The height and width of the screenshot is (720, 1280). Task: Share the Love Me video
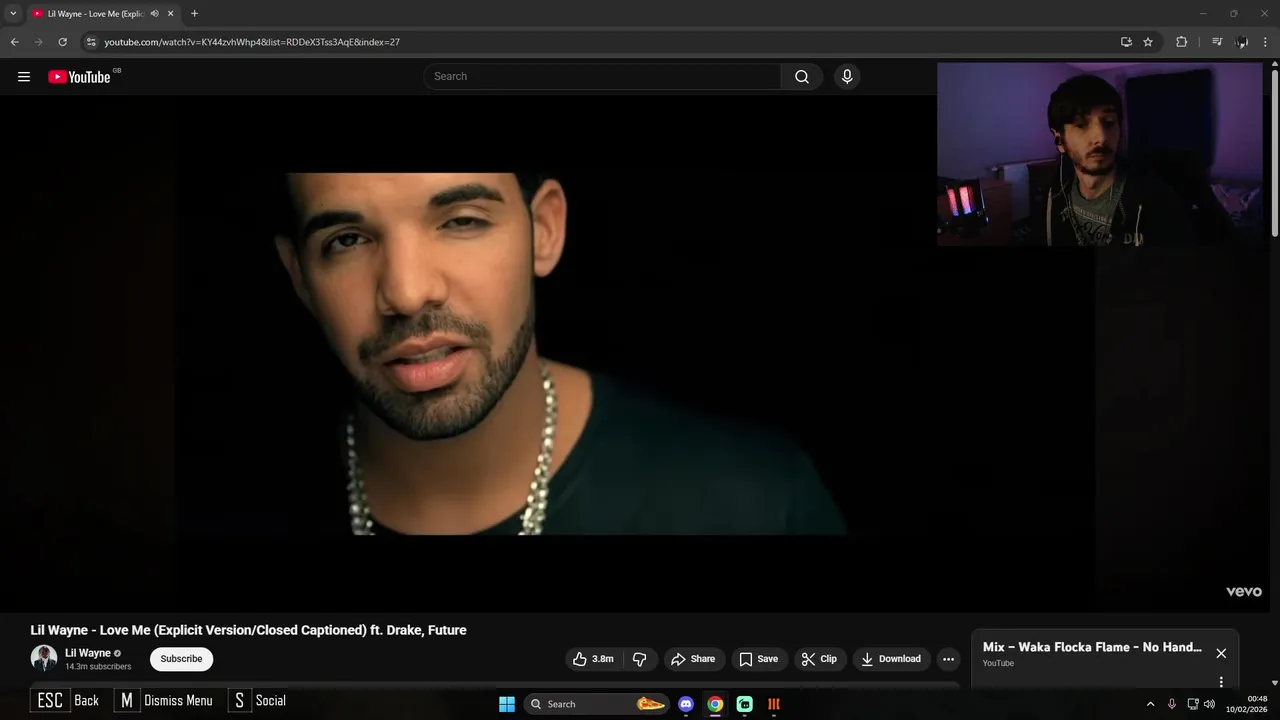click(693, 659)
